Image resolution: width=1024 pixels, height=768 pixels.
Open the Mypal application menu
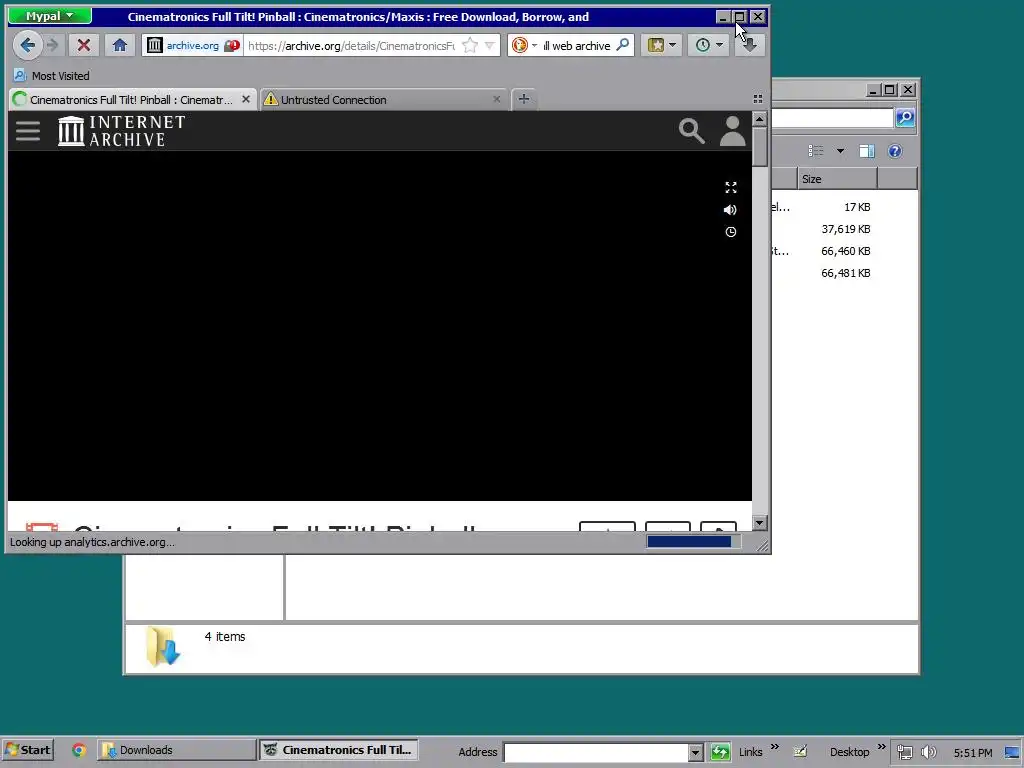50,16
